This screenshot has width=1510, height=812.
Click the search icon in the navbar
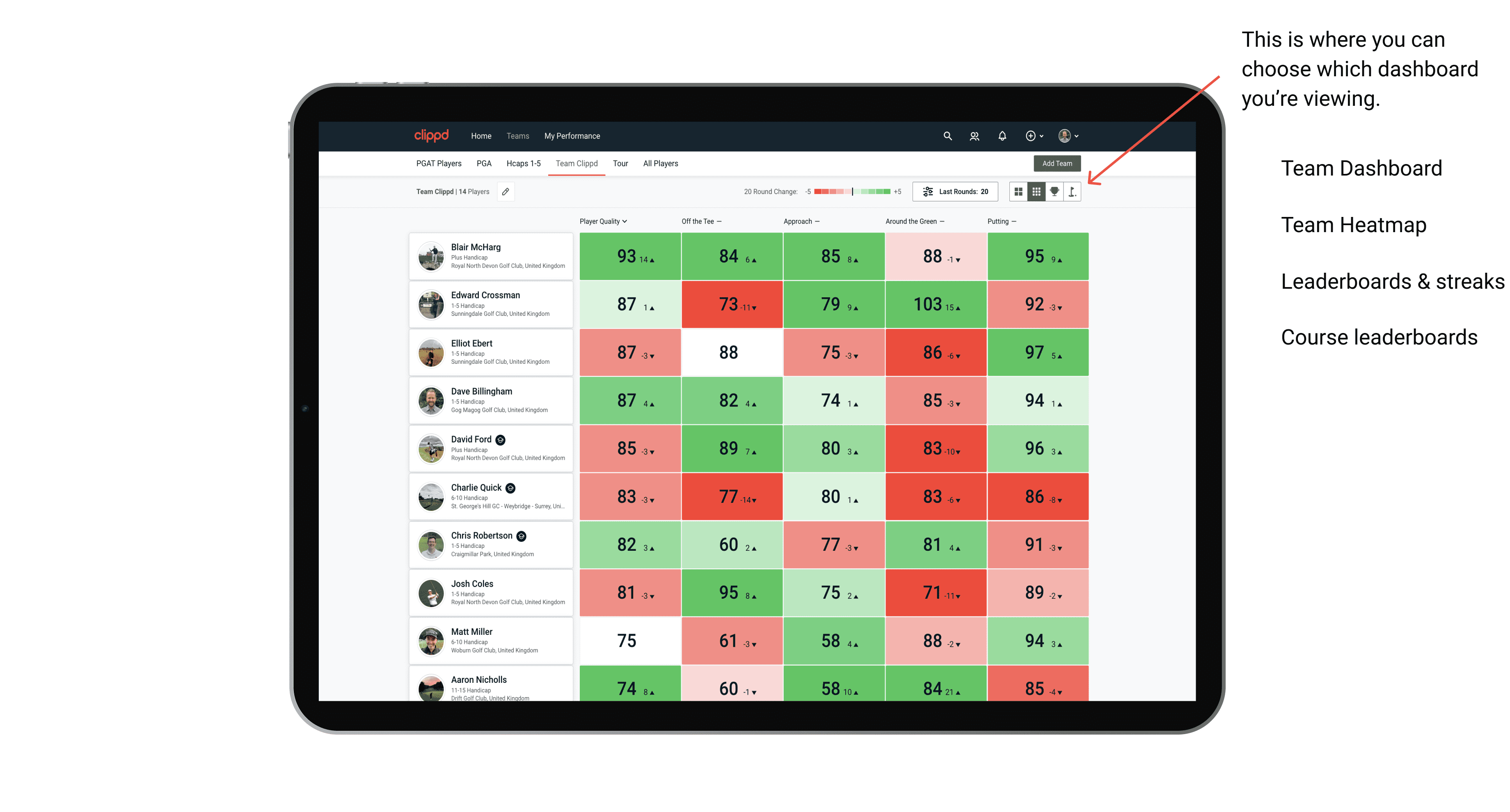[x=947, y=136]
